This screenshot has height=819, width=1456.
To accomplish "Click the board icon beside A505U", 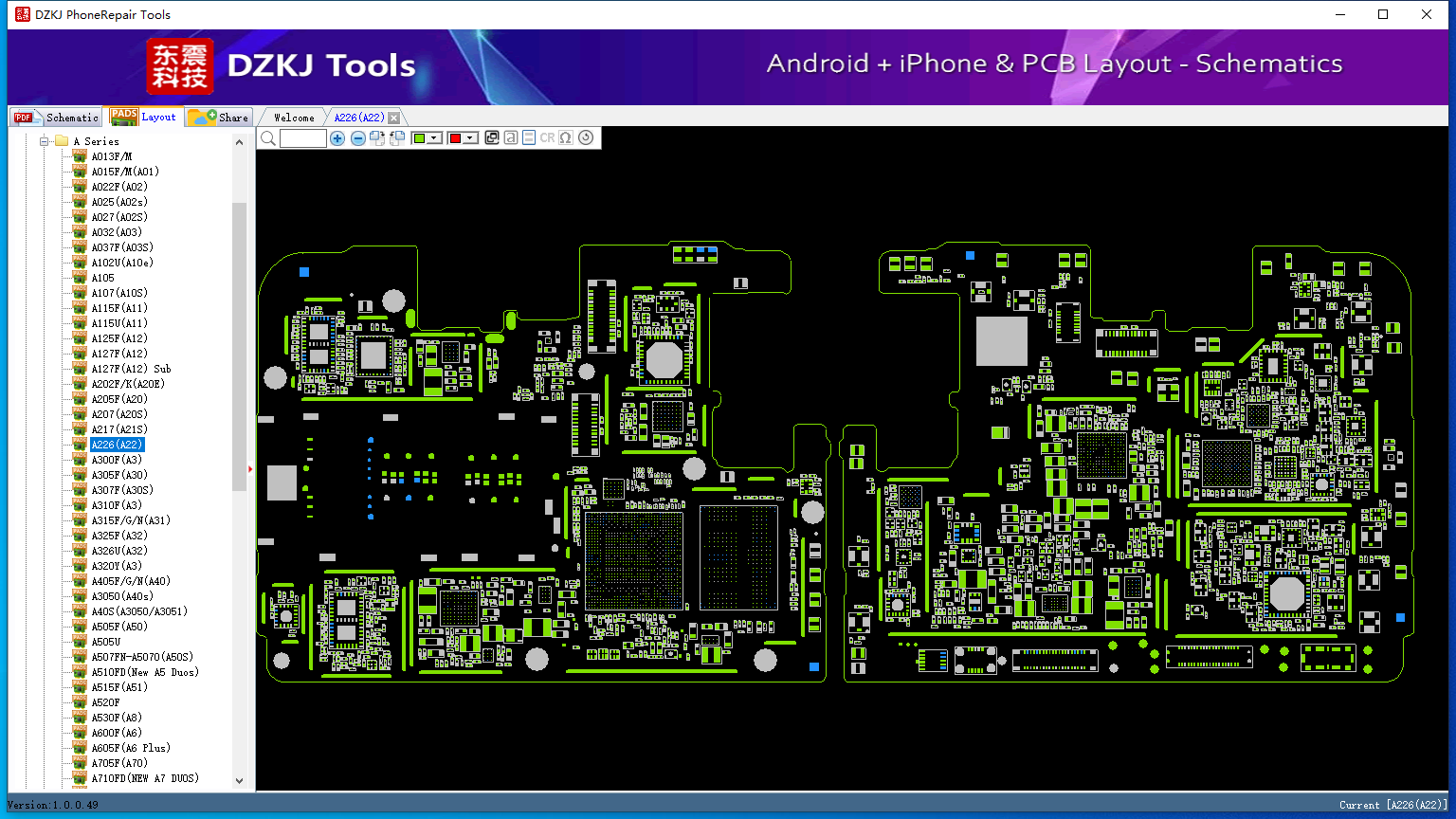I will pos(80,642).
